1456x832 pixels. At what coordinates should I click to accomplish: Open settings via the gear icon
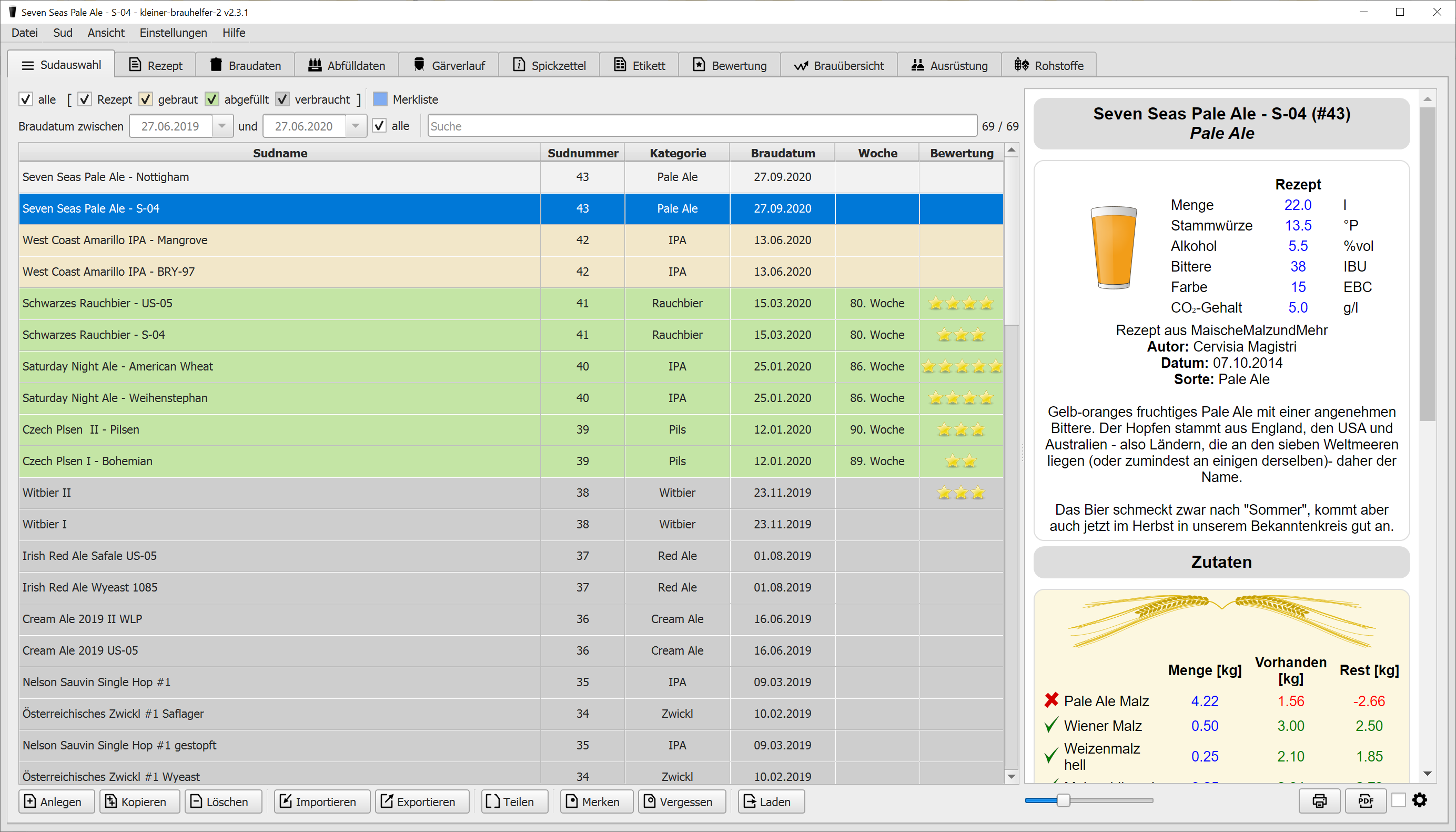tap(1420, 800)
